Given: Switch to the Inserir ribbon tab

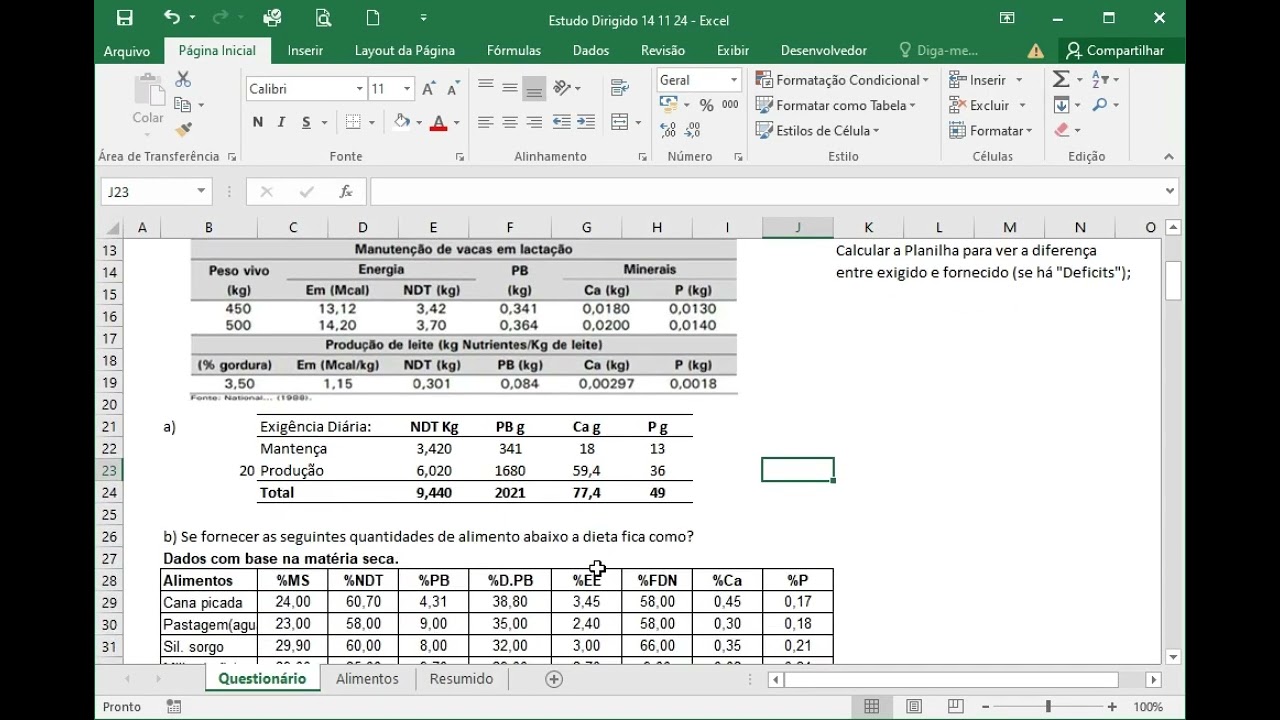Looking at the screenshot, I should (x=305, y=50).
